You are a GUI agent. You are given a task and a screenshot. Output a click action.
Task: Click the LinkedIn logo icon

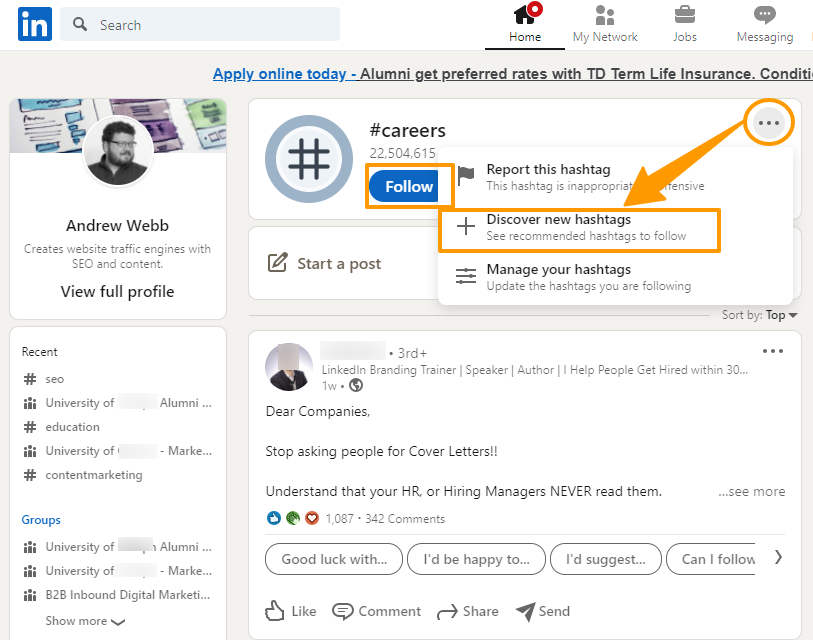click(34, 25)
